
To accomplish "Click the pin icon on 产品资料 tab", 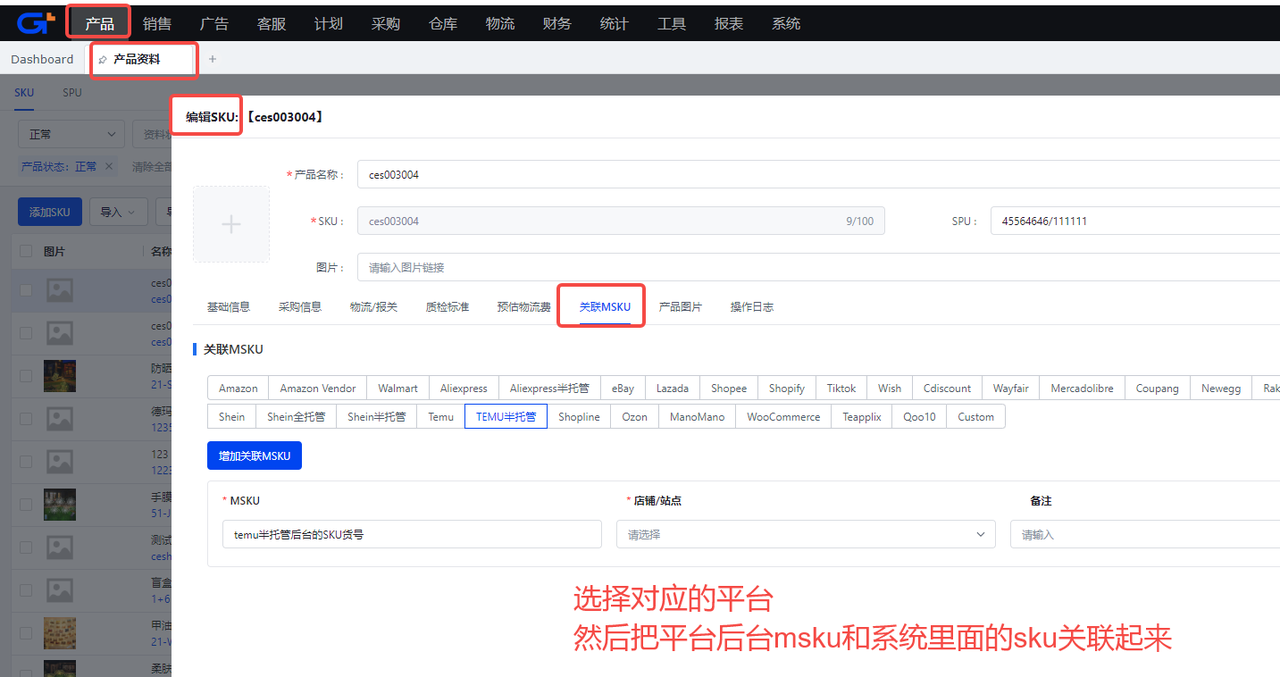I will click(103, 60).
